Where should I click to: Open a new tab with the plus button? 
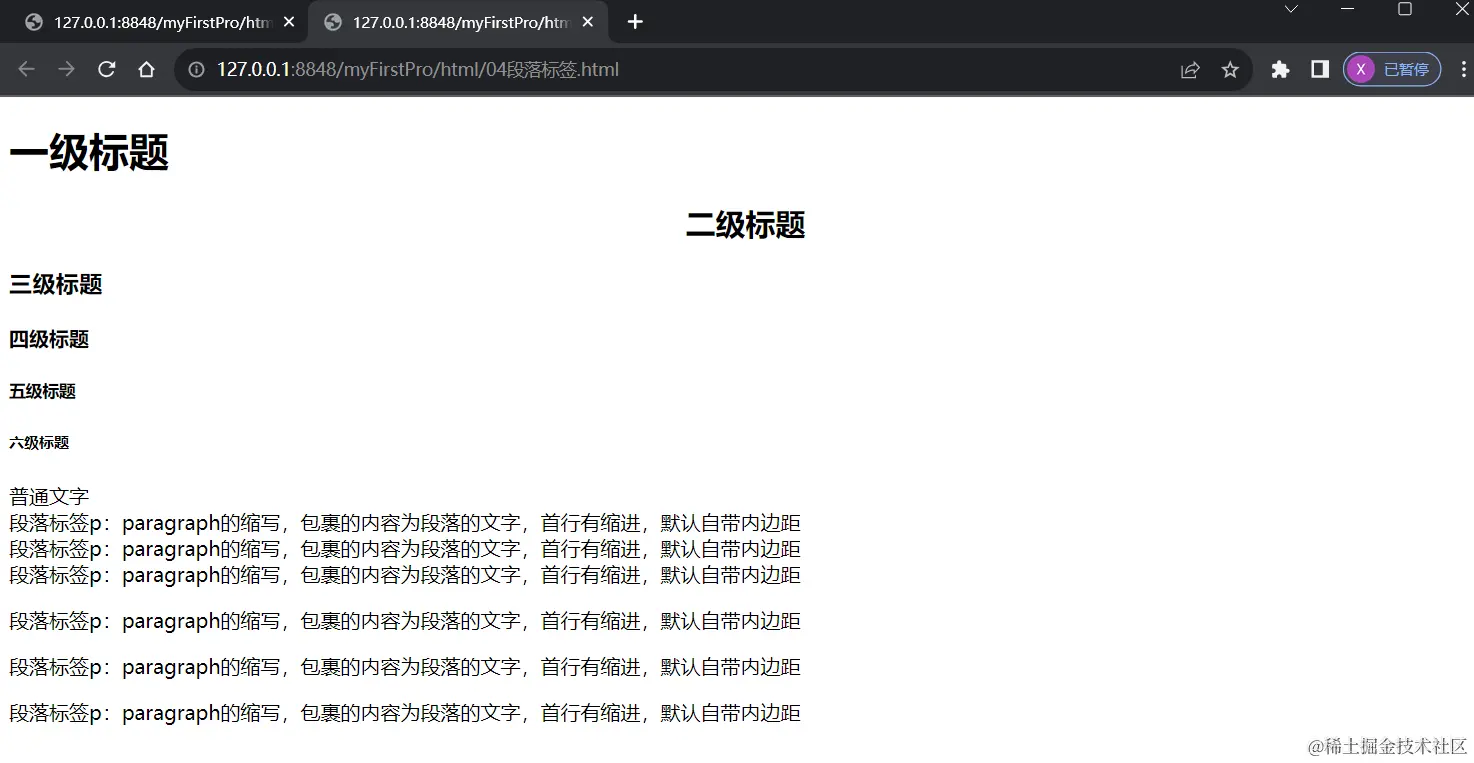(x=634, y=21)
